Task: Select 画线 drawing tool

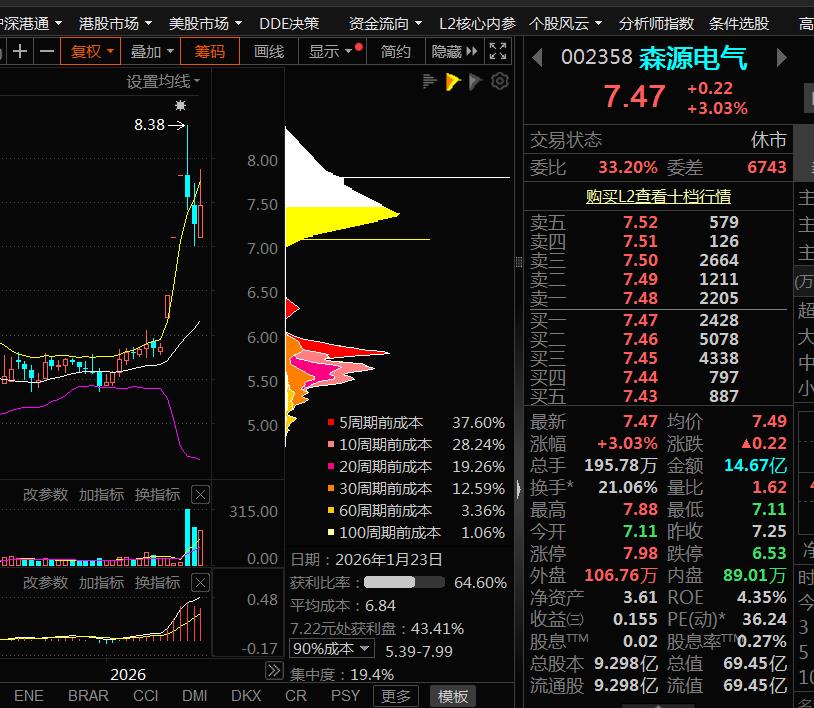Action: point(269,51)
